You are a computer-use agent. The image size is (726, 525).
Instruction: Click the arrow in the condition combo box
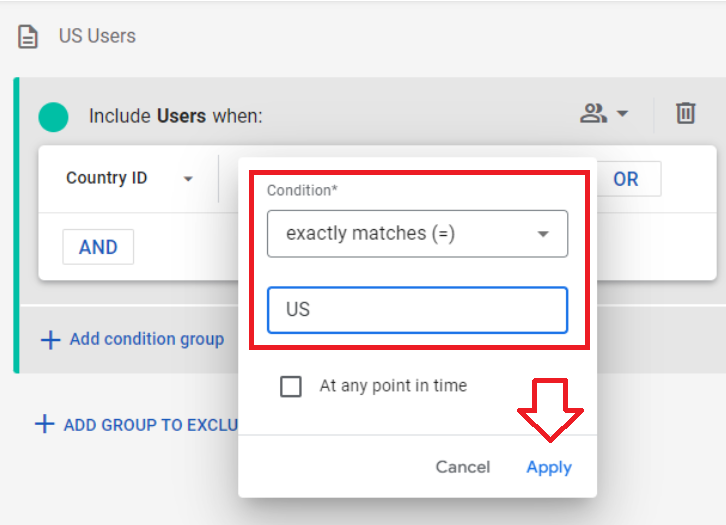543,234
